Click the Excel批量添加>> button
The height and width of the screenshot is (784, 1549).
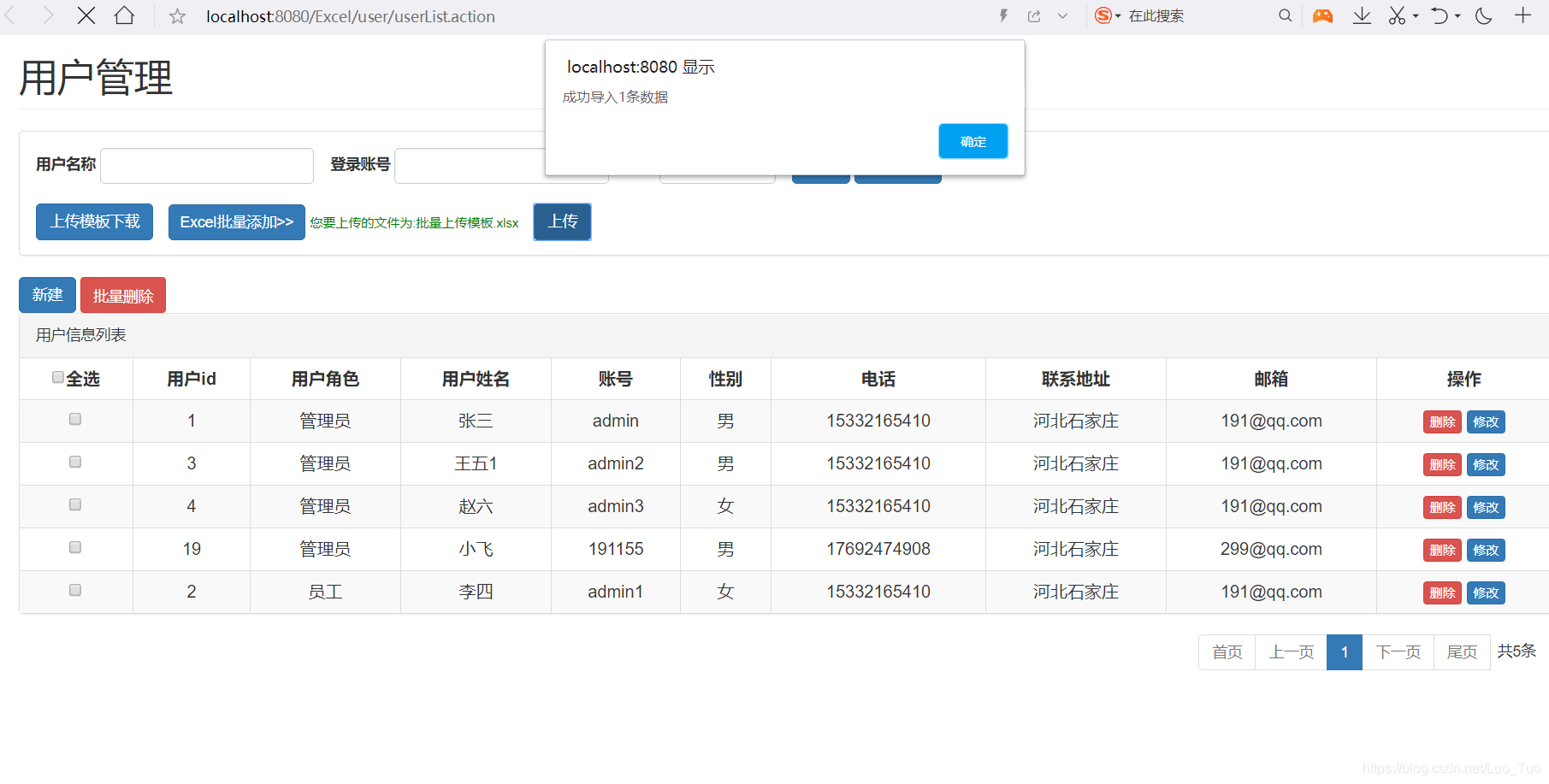(x=237, y=222)
